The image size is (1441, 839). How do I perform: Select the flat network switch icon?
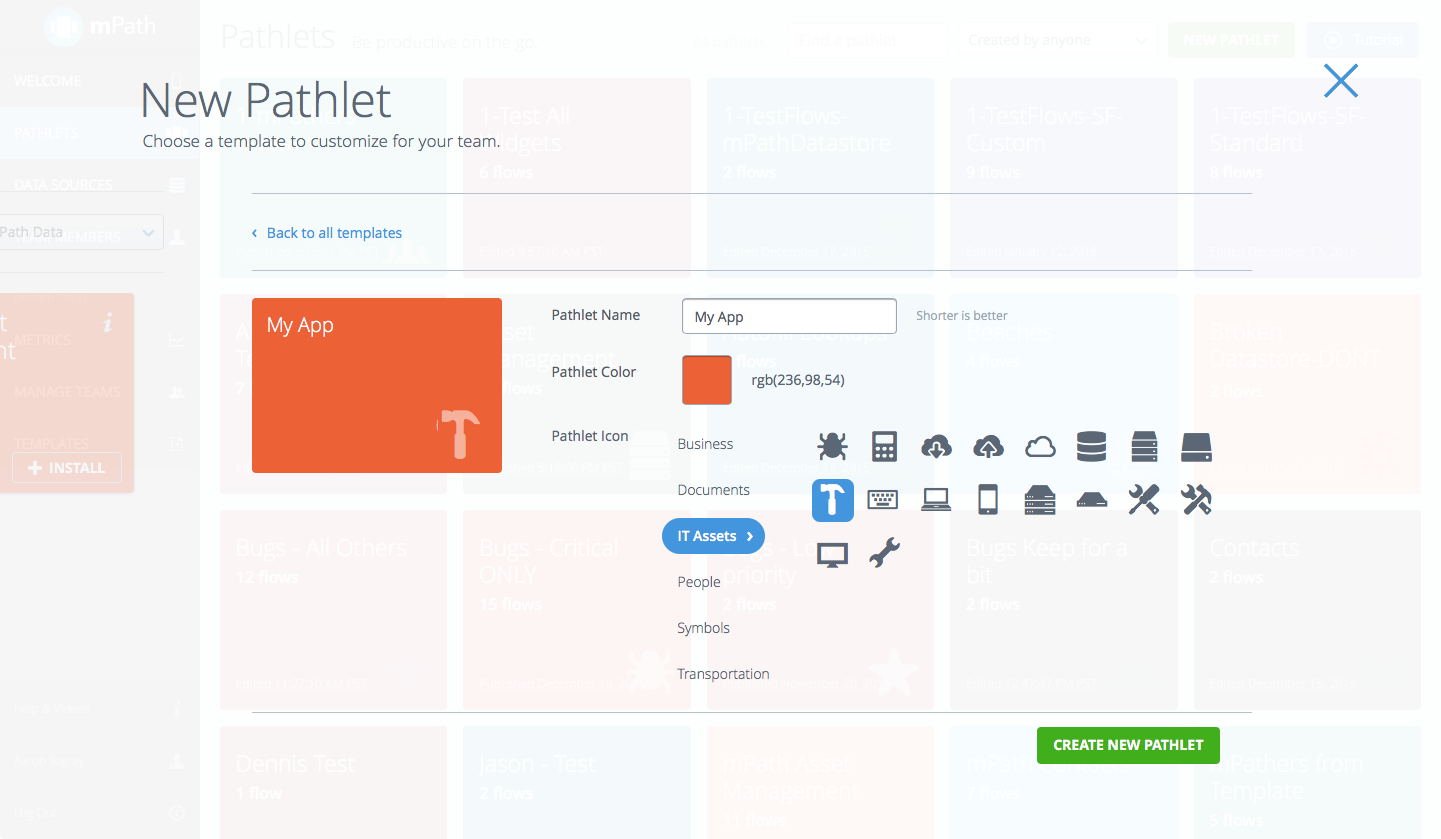coord(1092,500)
